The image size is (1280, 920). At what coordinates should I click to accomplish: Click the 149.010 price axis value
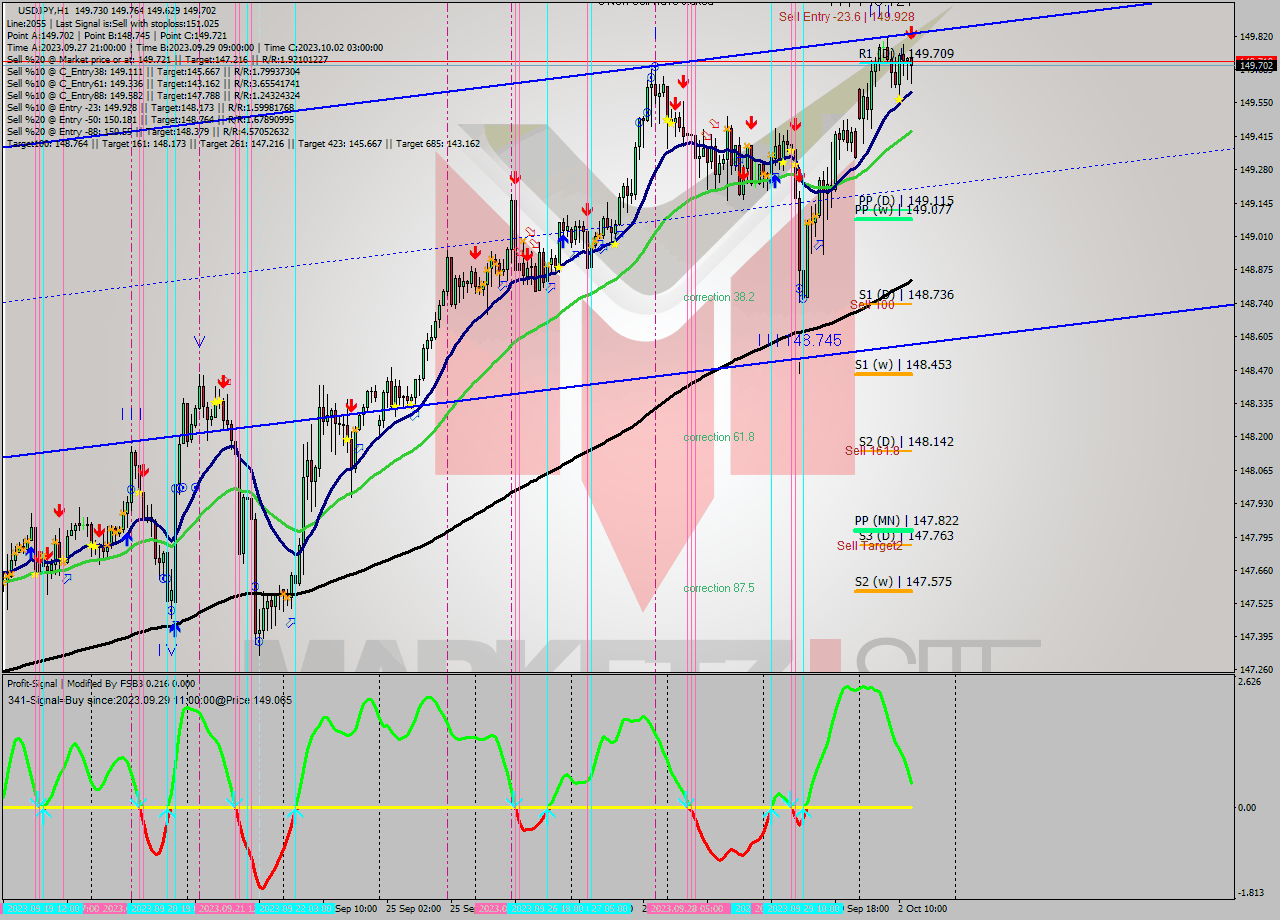1256,236
